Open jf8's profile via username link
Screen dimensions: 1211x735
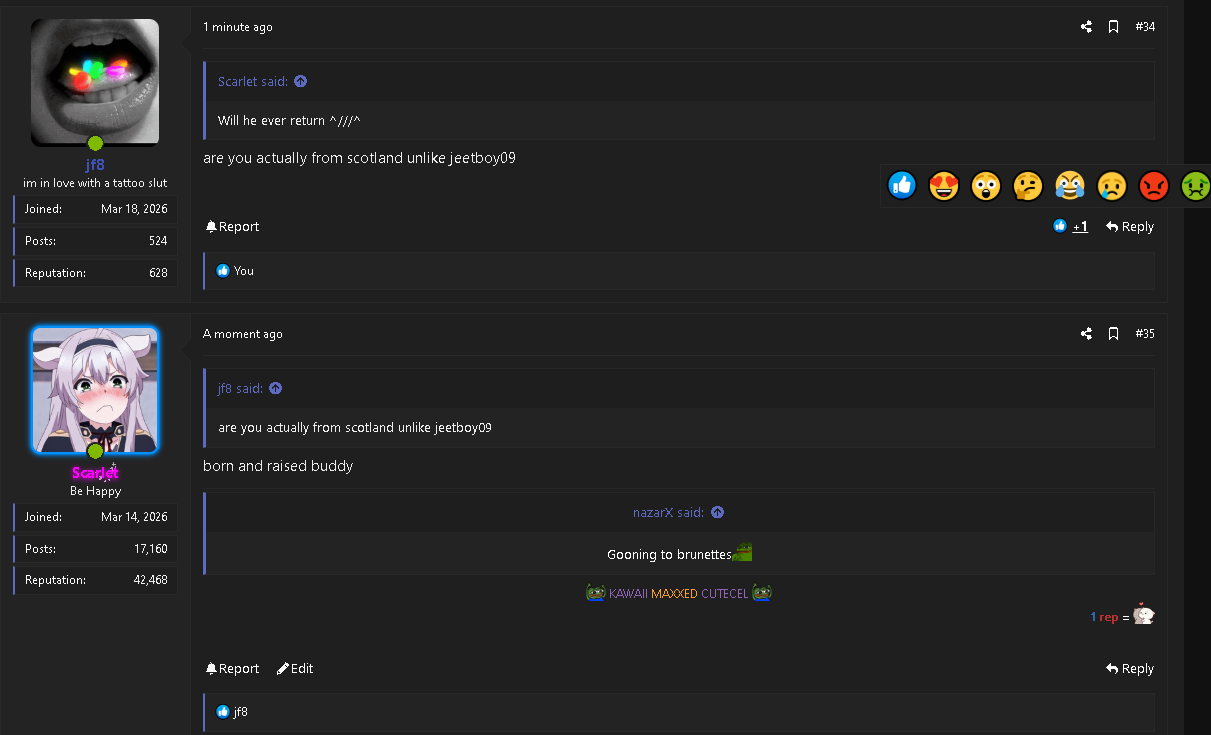pos(95,165)
